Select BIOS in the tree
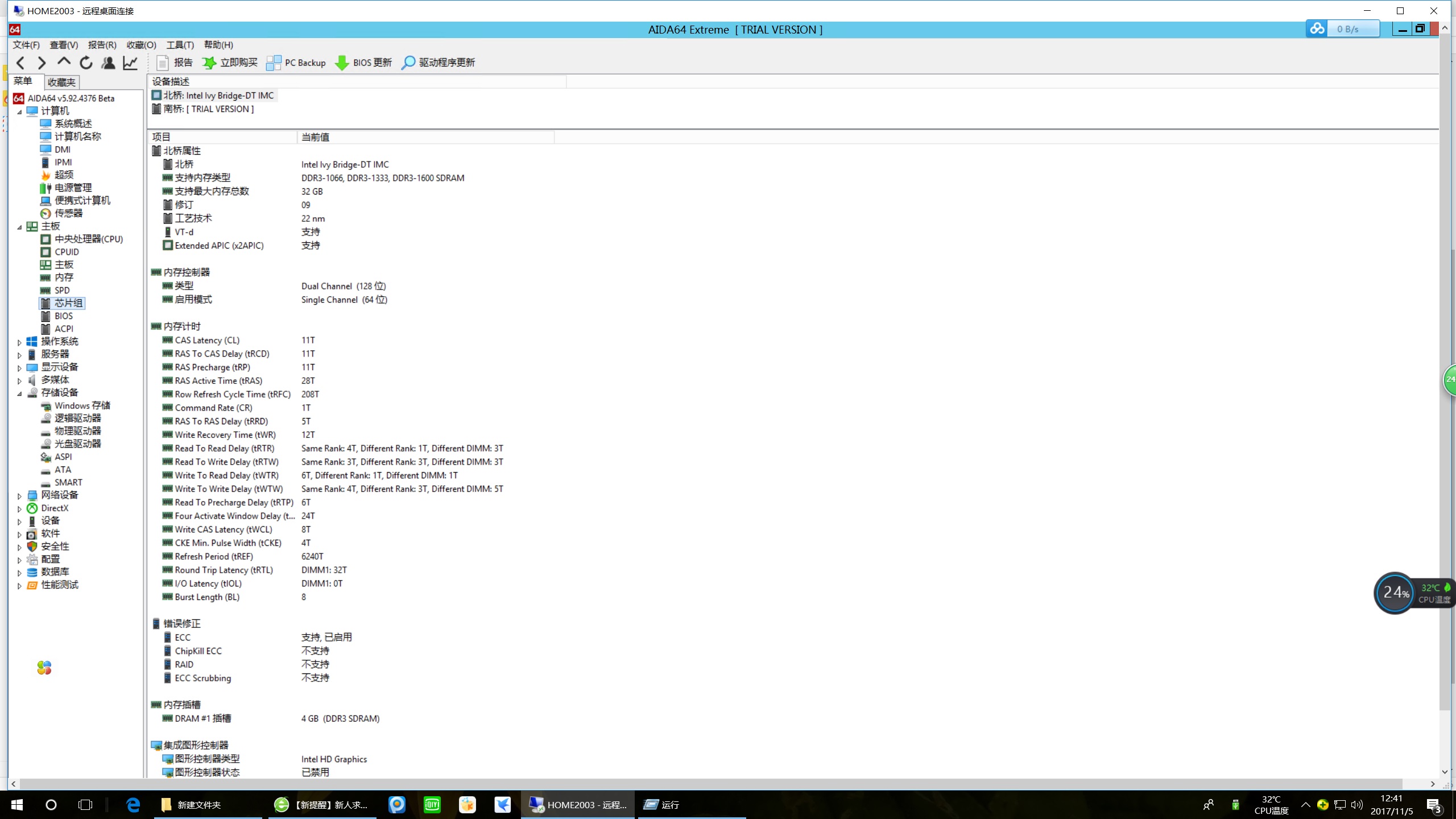Screen dimensions: 1456x819 (64, 316)
